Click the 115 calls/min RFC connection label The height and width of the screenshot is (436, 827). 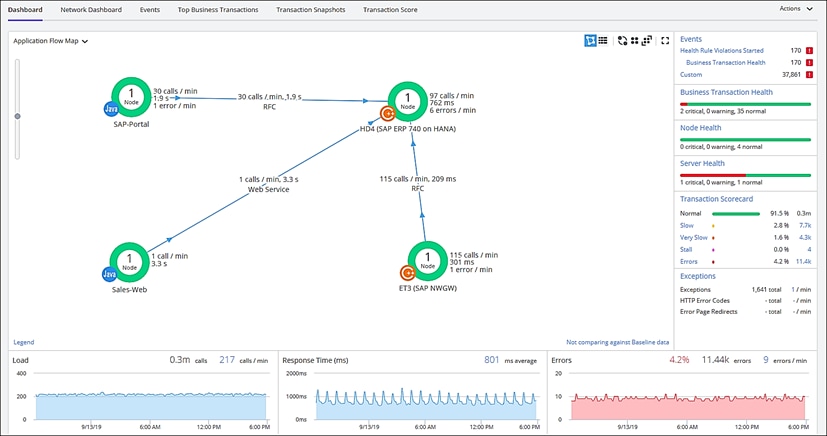(x=418, y=184)
